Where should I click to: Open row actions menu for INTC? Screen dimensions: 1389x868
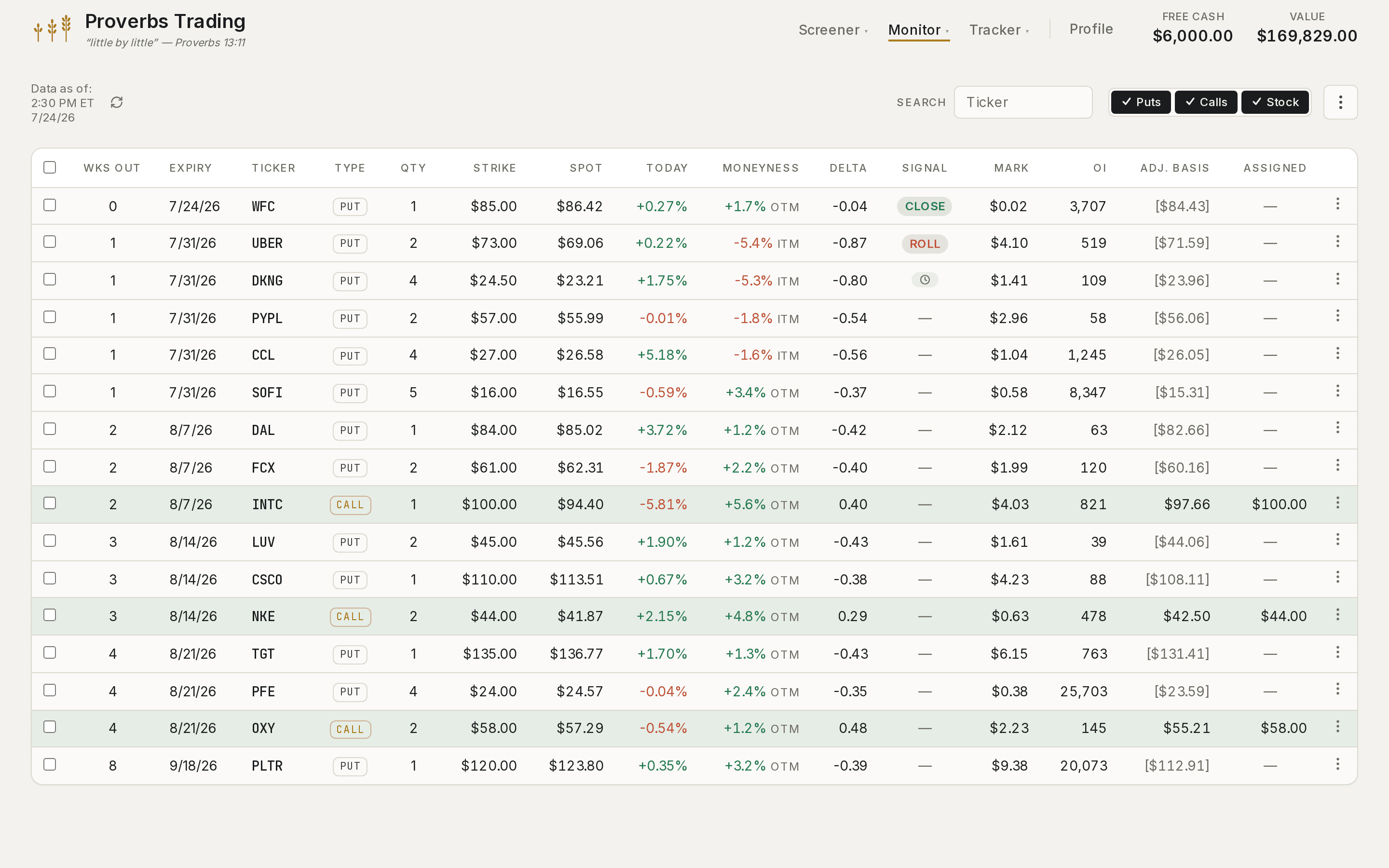coord(1337,503)
